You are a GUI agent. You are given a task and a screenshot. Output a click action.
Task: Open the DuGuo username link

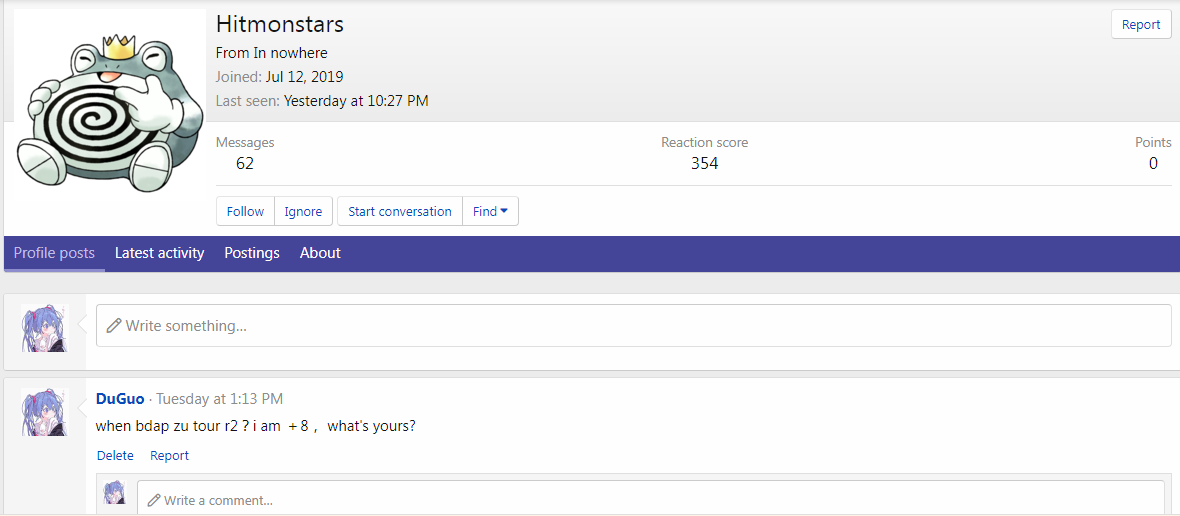click(120, 399)
